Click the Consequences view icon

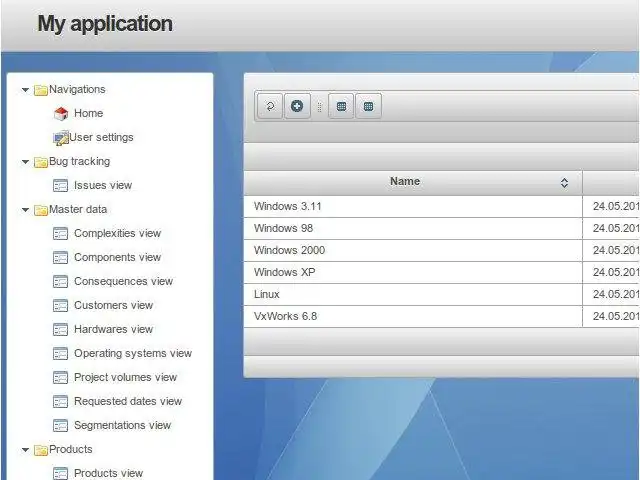[x=60, y=282]
